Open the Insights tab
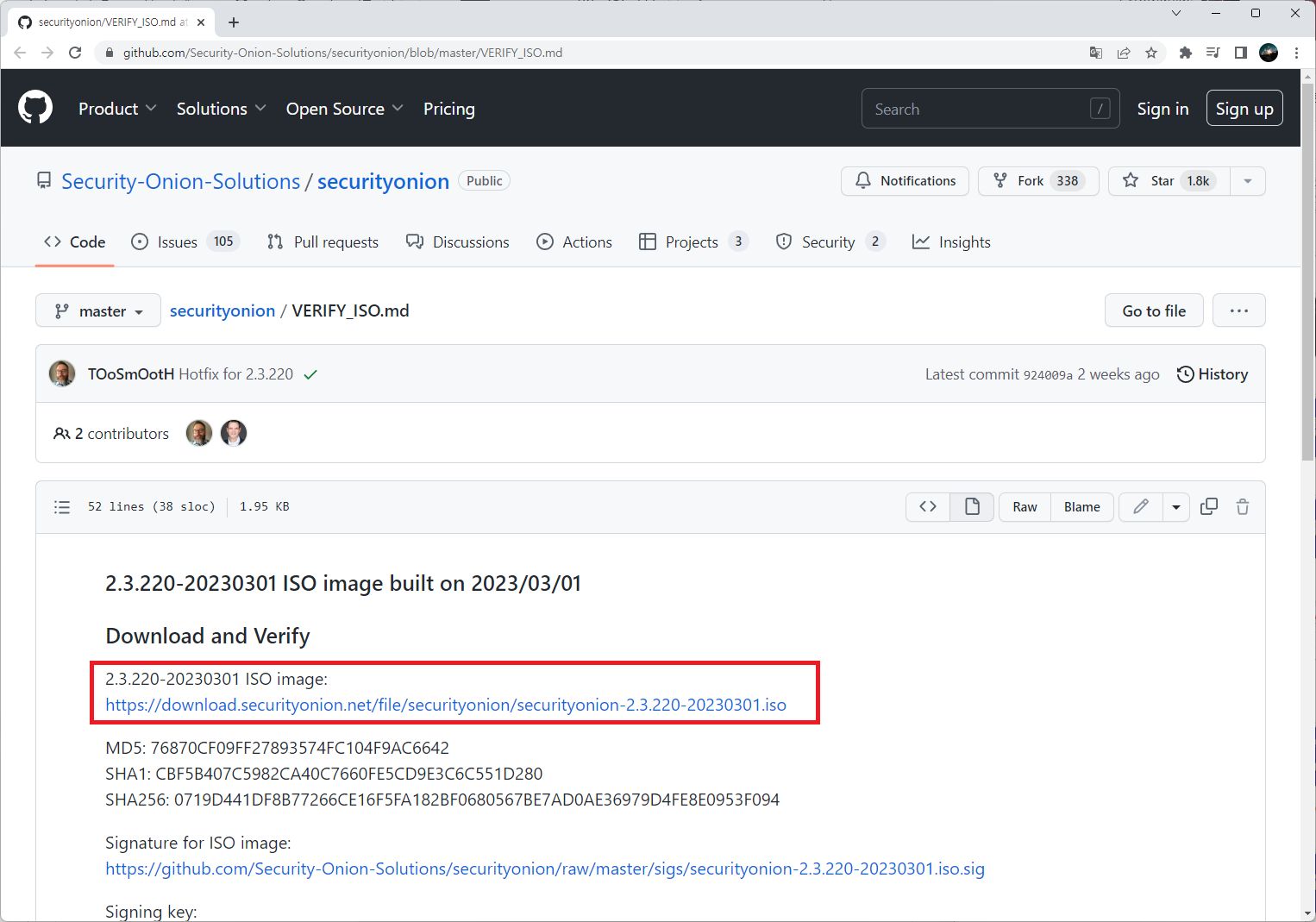The height and width of the screenshot is (922, 1316). click(951, 242)
